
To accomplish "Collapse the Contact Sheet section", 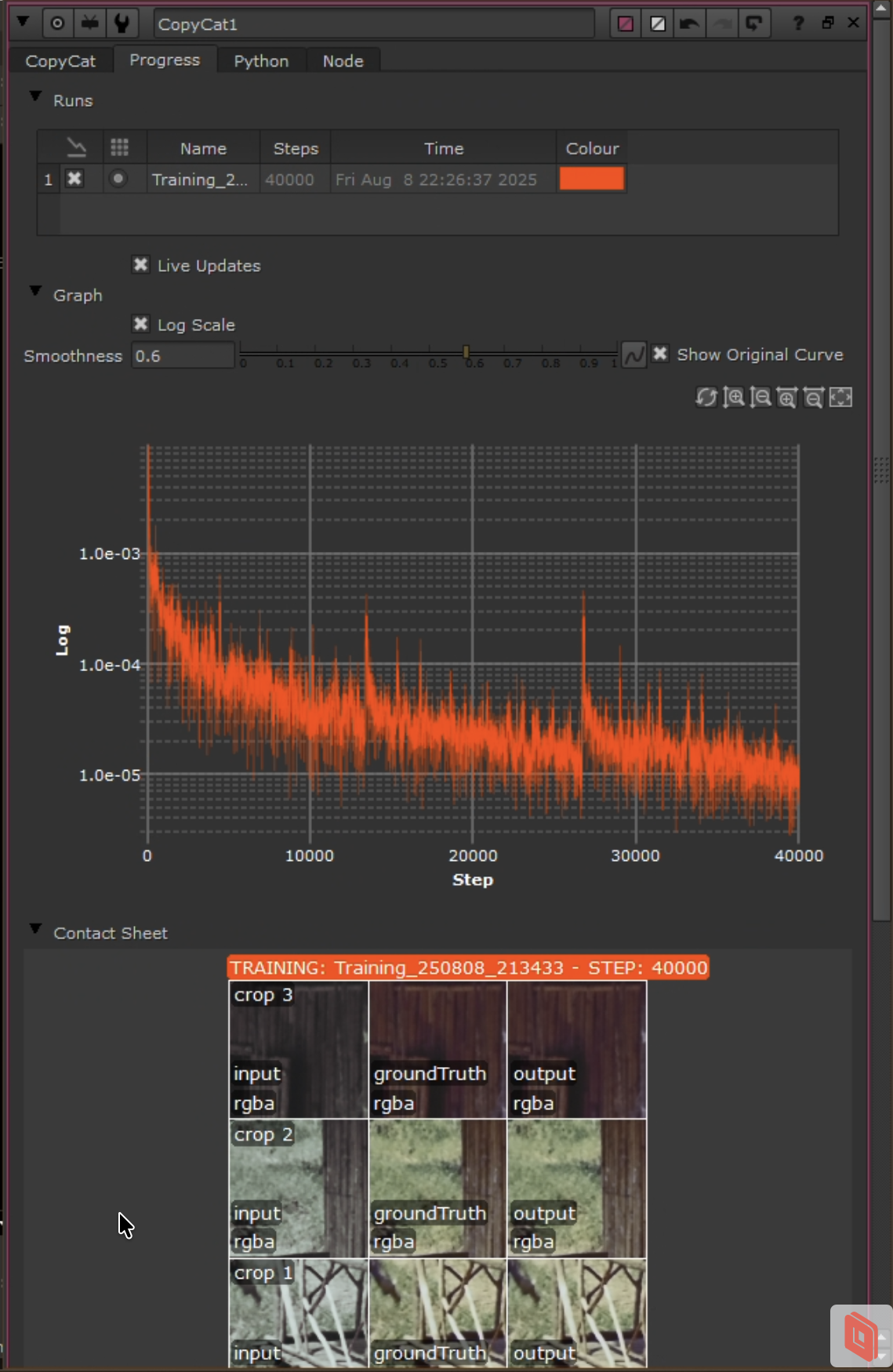I will 35,929.
